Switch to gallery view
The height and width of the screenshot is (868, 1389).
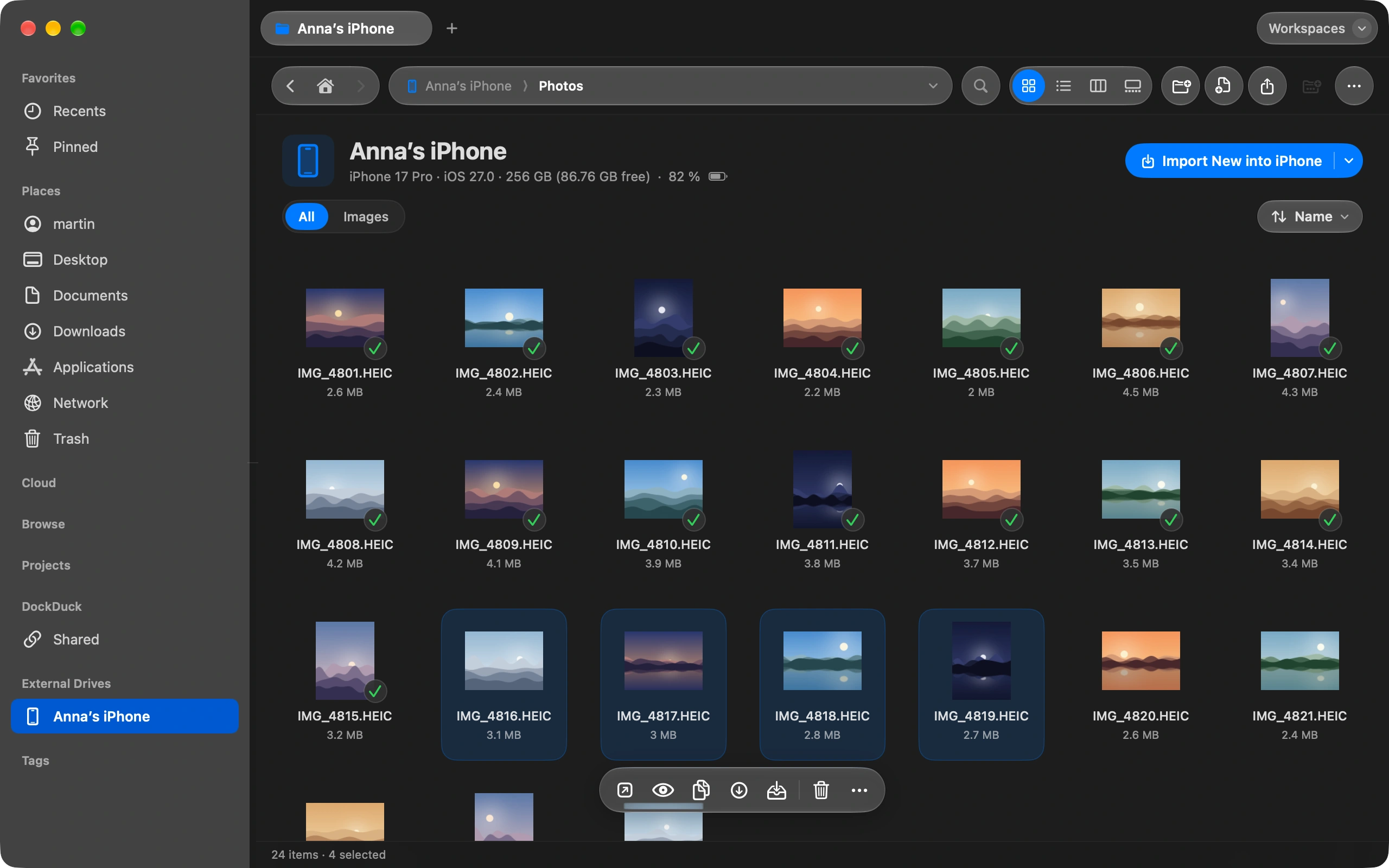click(1132, 86)
